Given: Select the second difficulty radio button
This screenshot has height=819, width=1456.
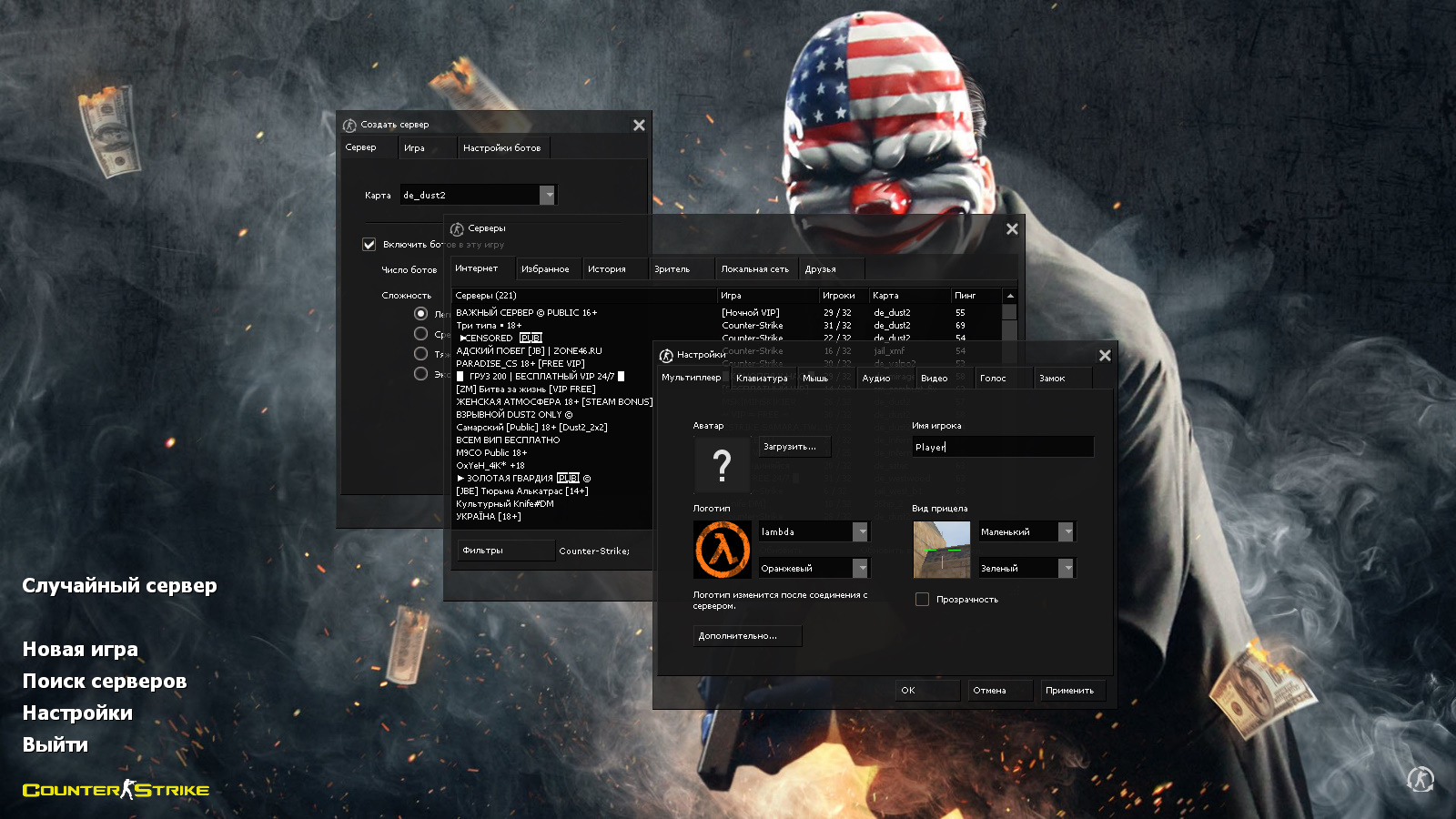Looking at the screenshot, I should 420,334.
